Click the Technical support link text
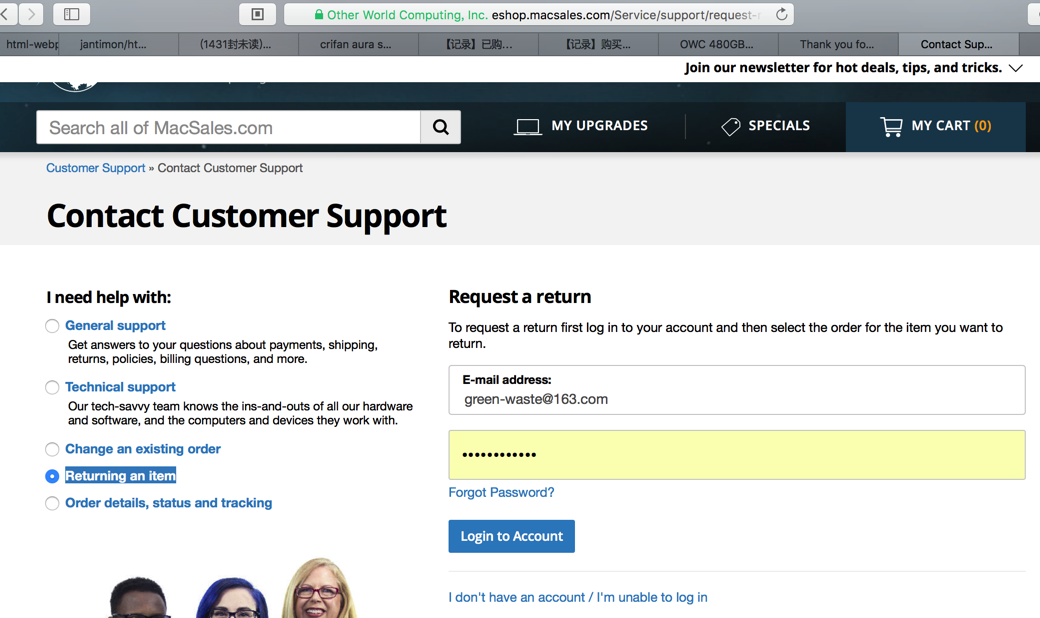Viewport: 1040px width, 618px height. pyautogui.click(x=120, y=387)
